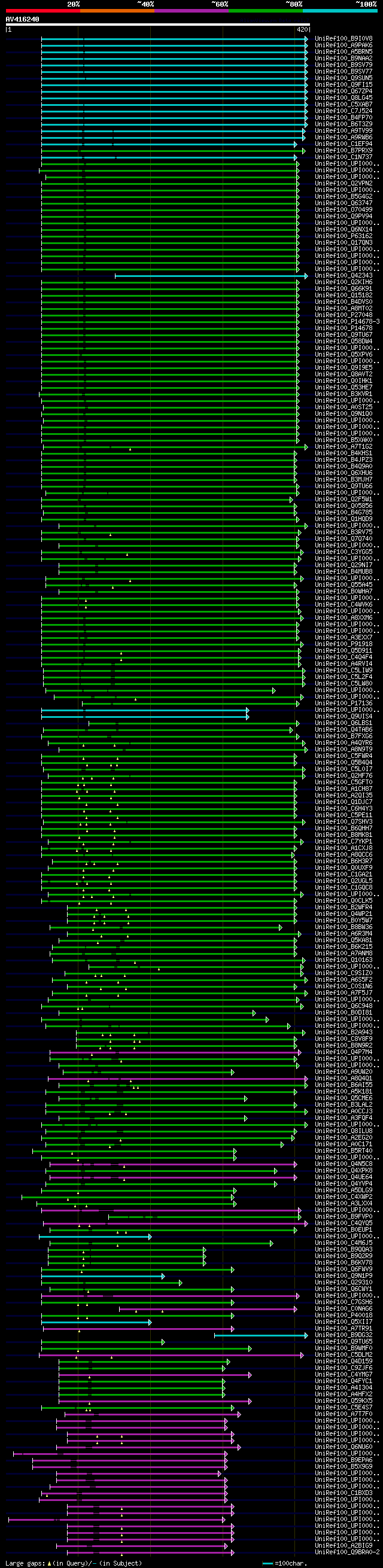This screenshot has width=383, height=1568.
Task: Click the cyan ~100% identity legend segment
Action: point(340,10)
